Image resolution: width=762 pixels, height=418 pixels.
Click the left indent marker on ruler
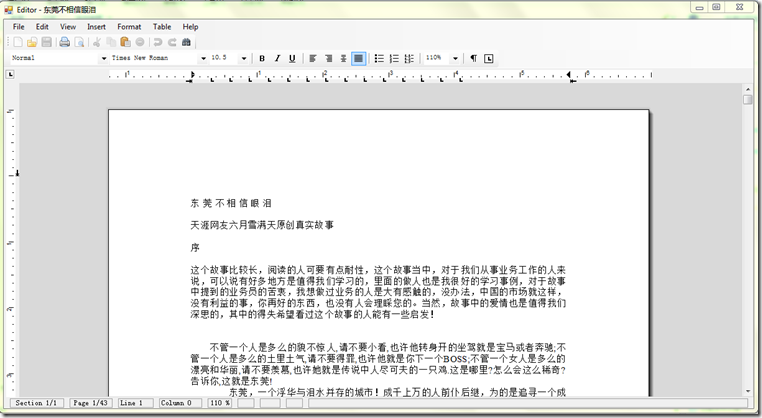click(x=191, y=76)
